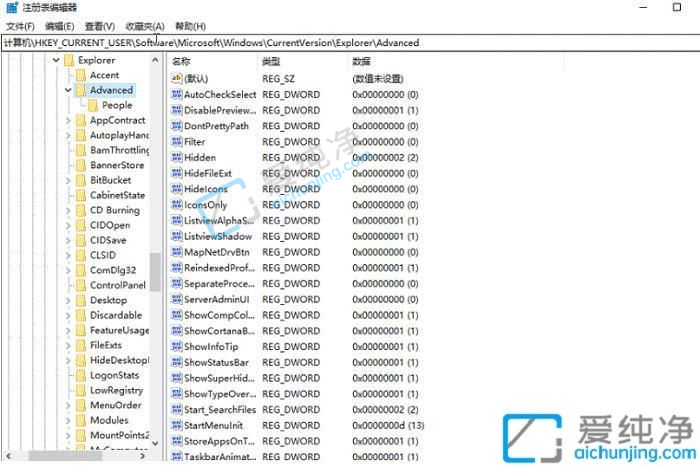Select the CabinetState tree item
The width and height of the screenshot is (700, 467).
coord(117,195)
